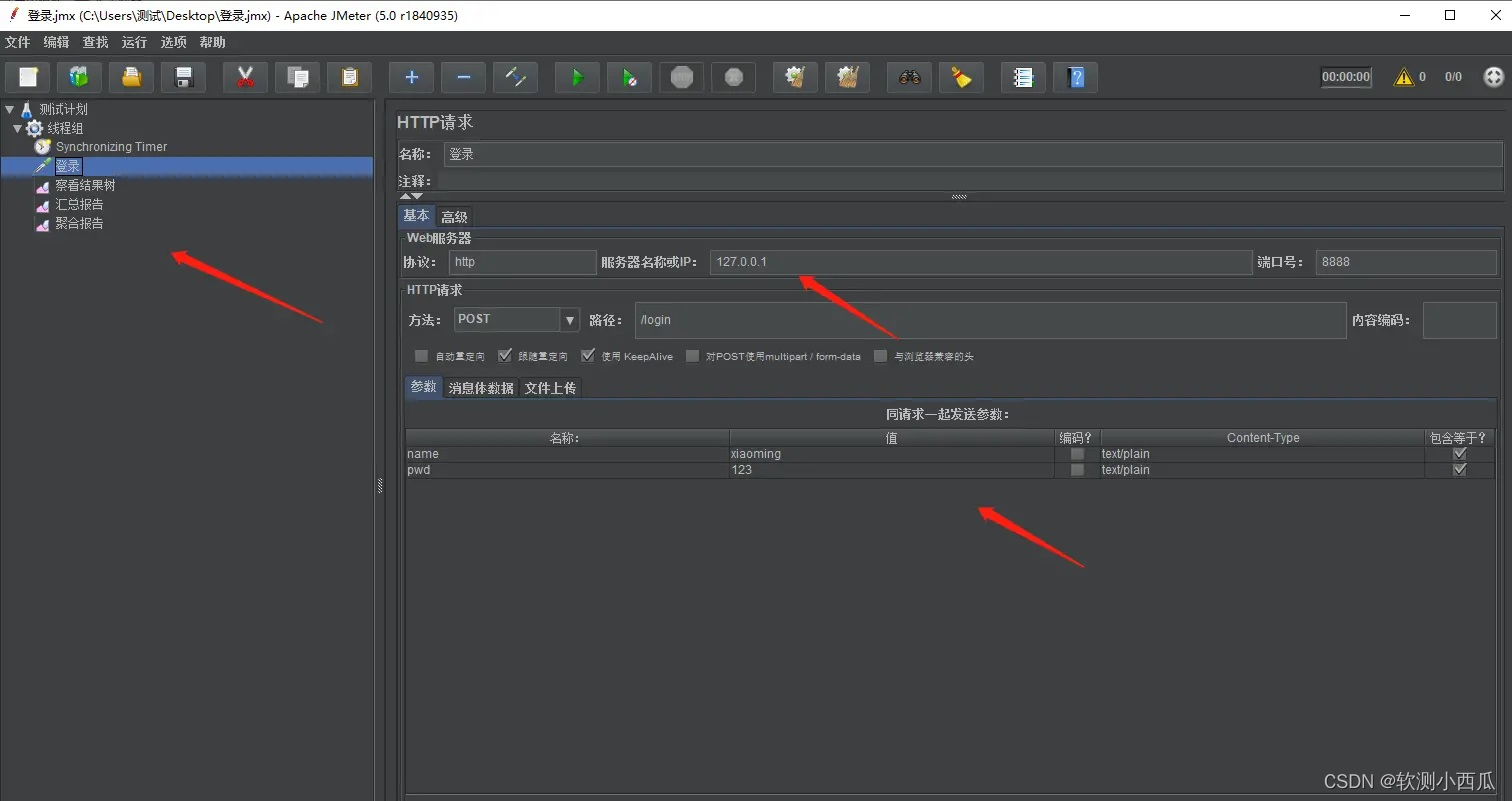Select the 线程组 tree node
This screenshot has height=801, width=1512.
[x=65, y=128]
